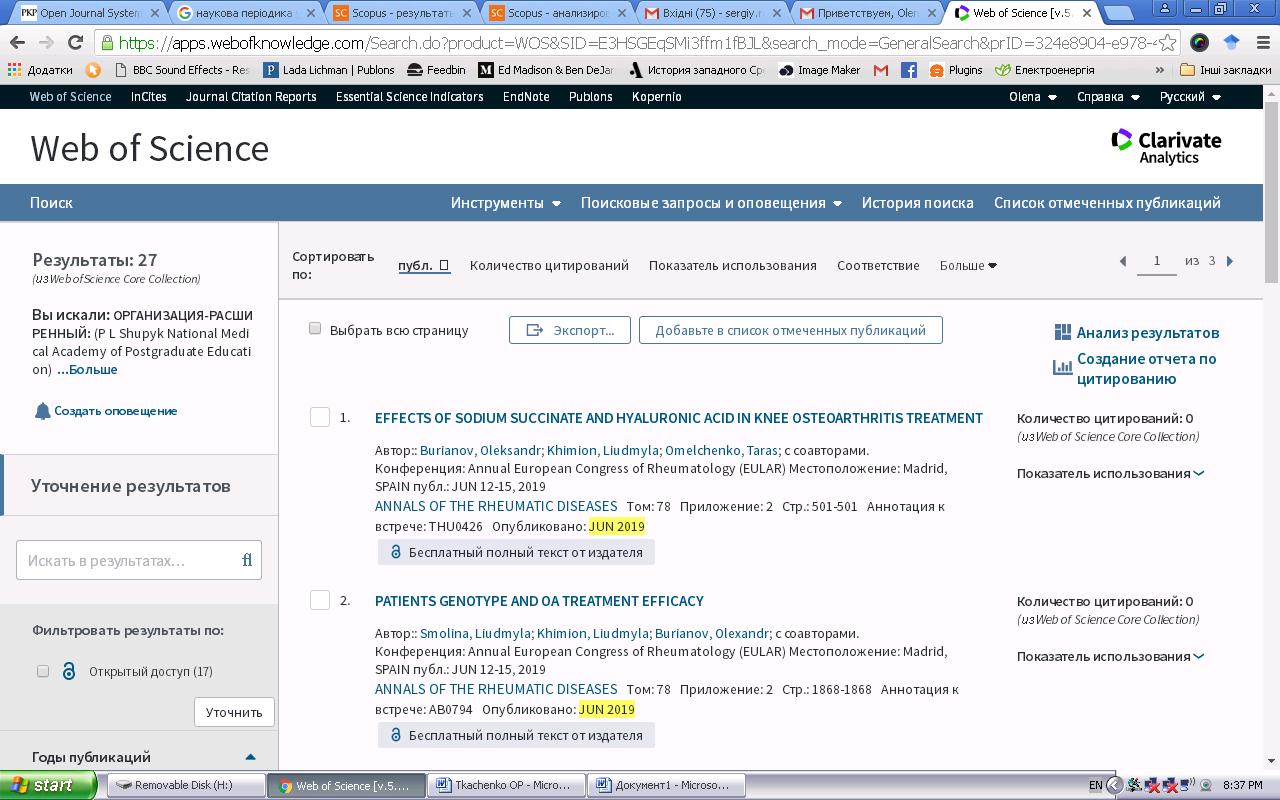Open the Русский language dropdown
This screenshot has height=800, width=1280.
tap(1190, 97)
